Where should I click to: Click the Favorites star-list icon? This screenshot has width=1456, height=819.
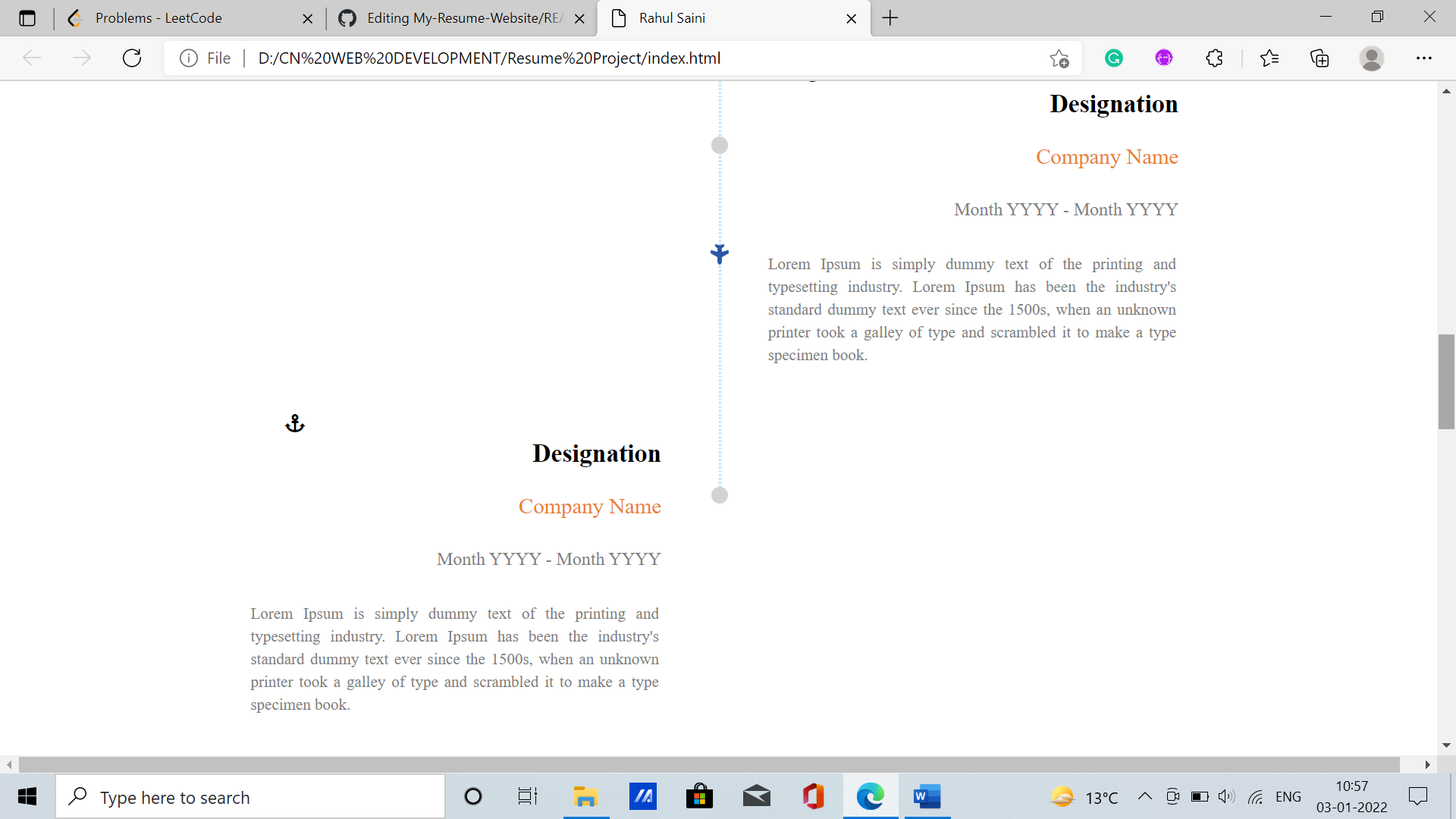[1270, 58]
